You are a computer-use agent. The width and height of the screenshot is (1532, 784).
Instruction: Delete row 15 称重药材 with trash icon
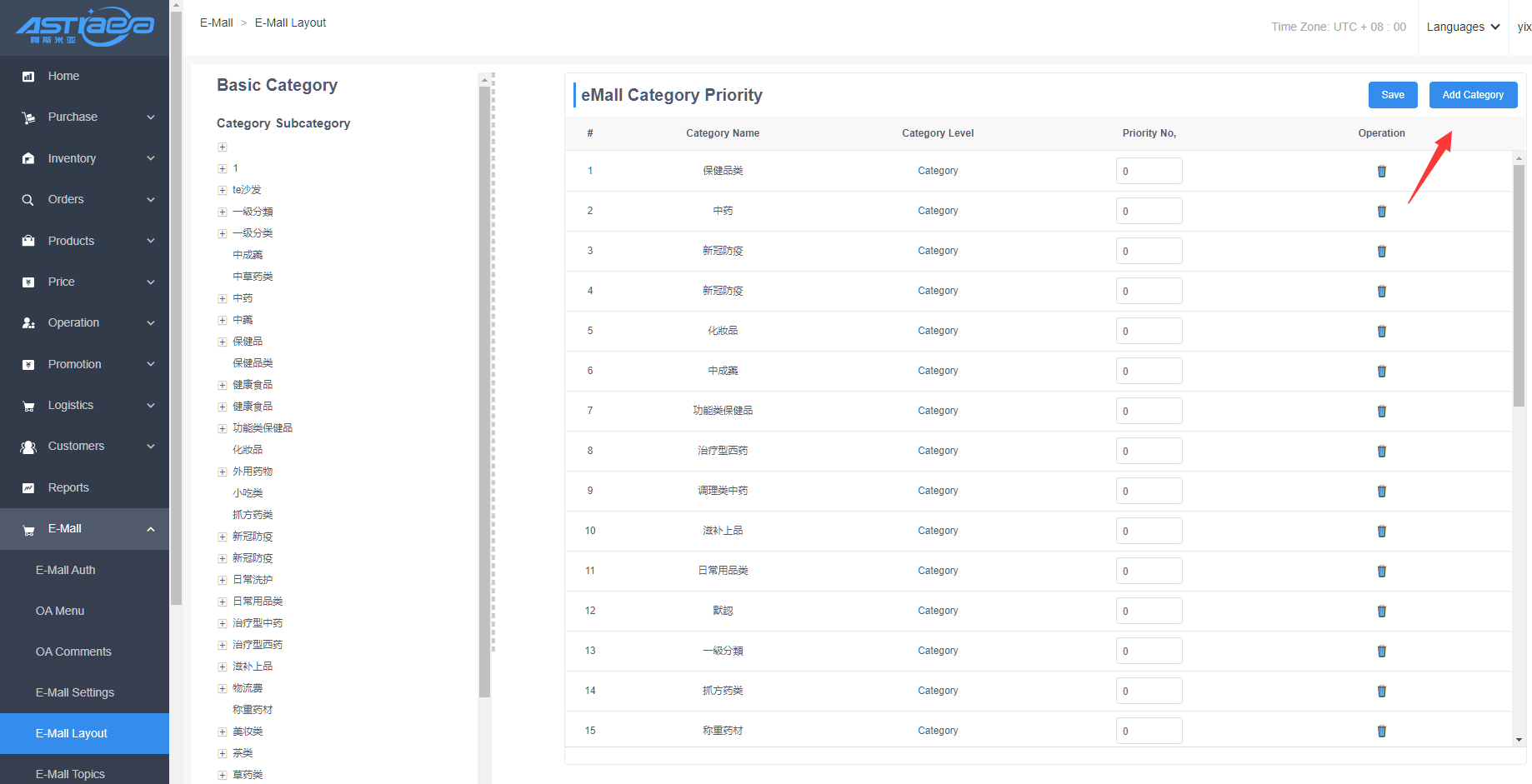pyautogui.click(x=1381, y=731)
